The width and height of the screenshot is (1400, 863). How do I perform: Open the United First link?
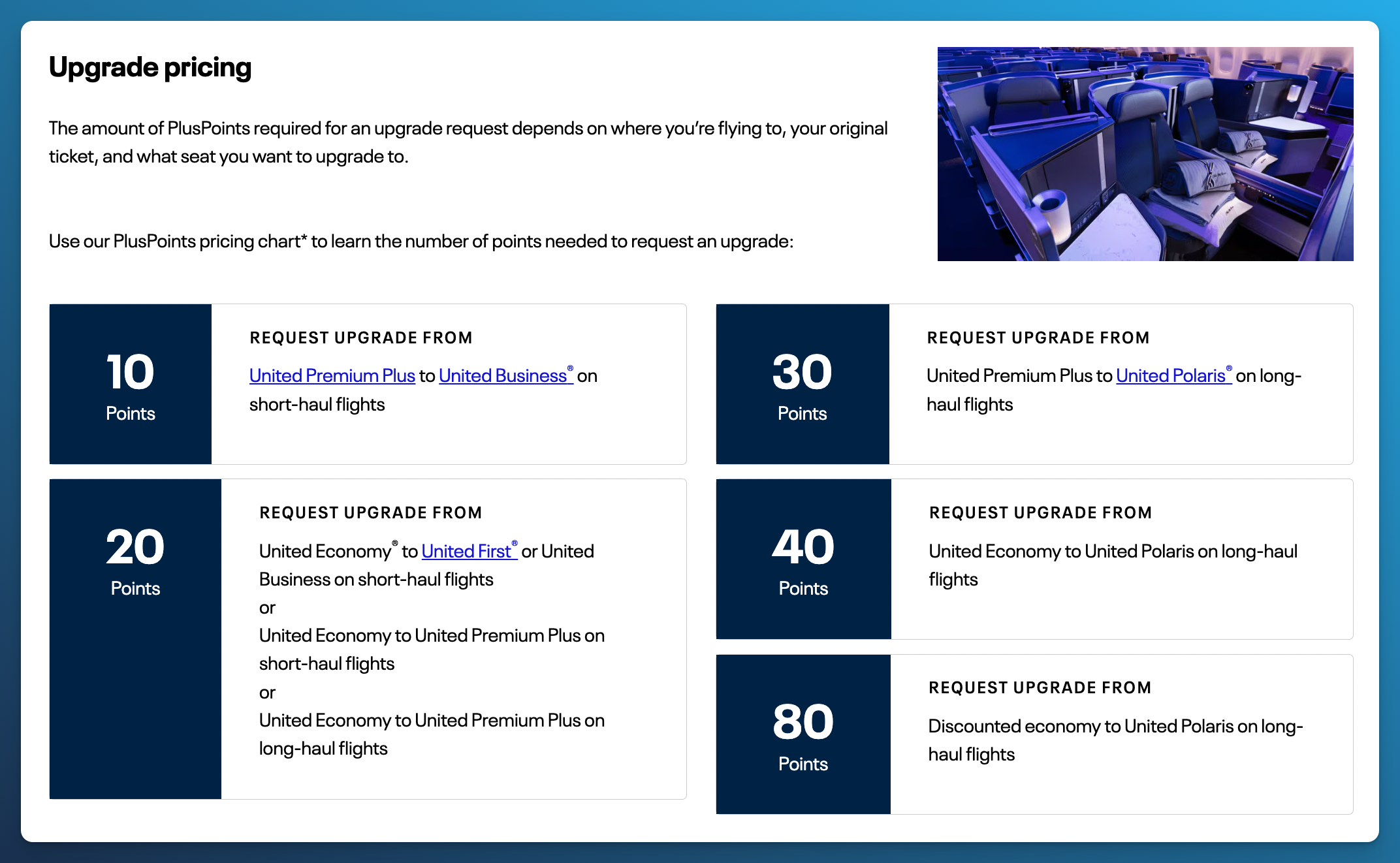click(469, 551)
